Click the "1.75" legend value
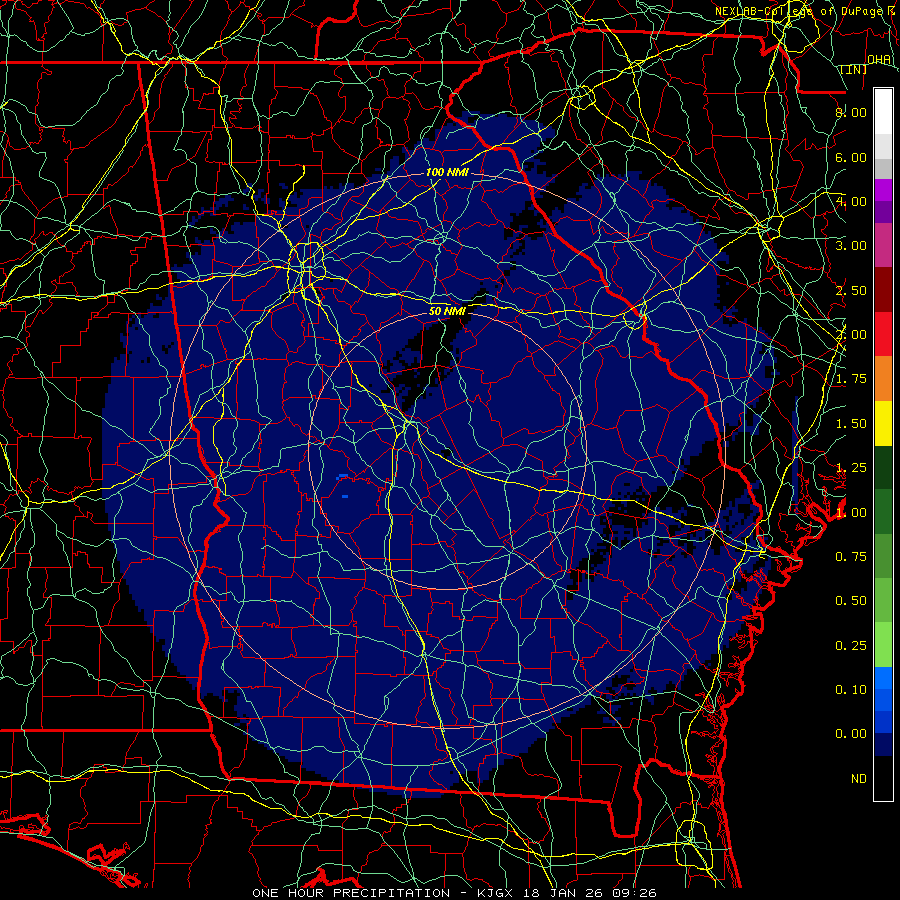 click(851, 379)
